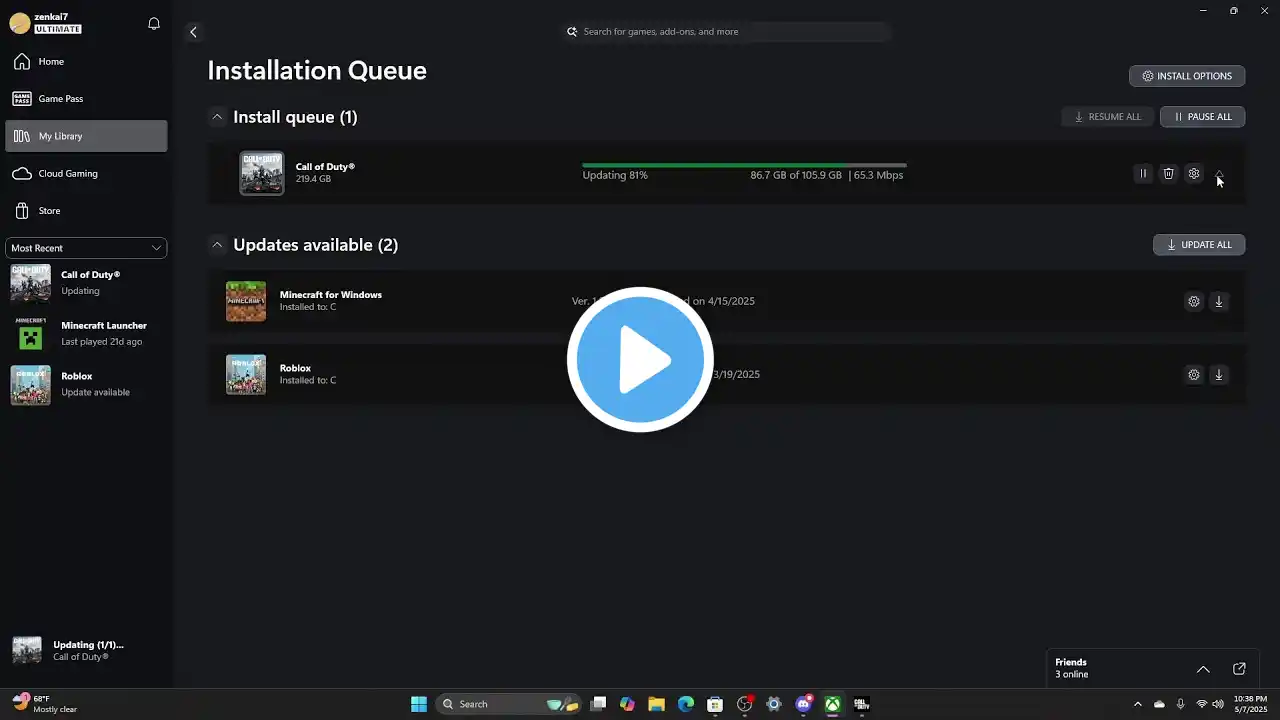
Task: Open the zenkai7 profile
Action: tap(47, 23)
